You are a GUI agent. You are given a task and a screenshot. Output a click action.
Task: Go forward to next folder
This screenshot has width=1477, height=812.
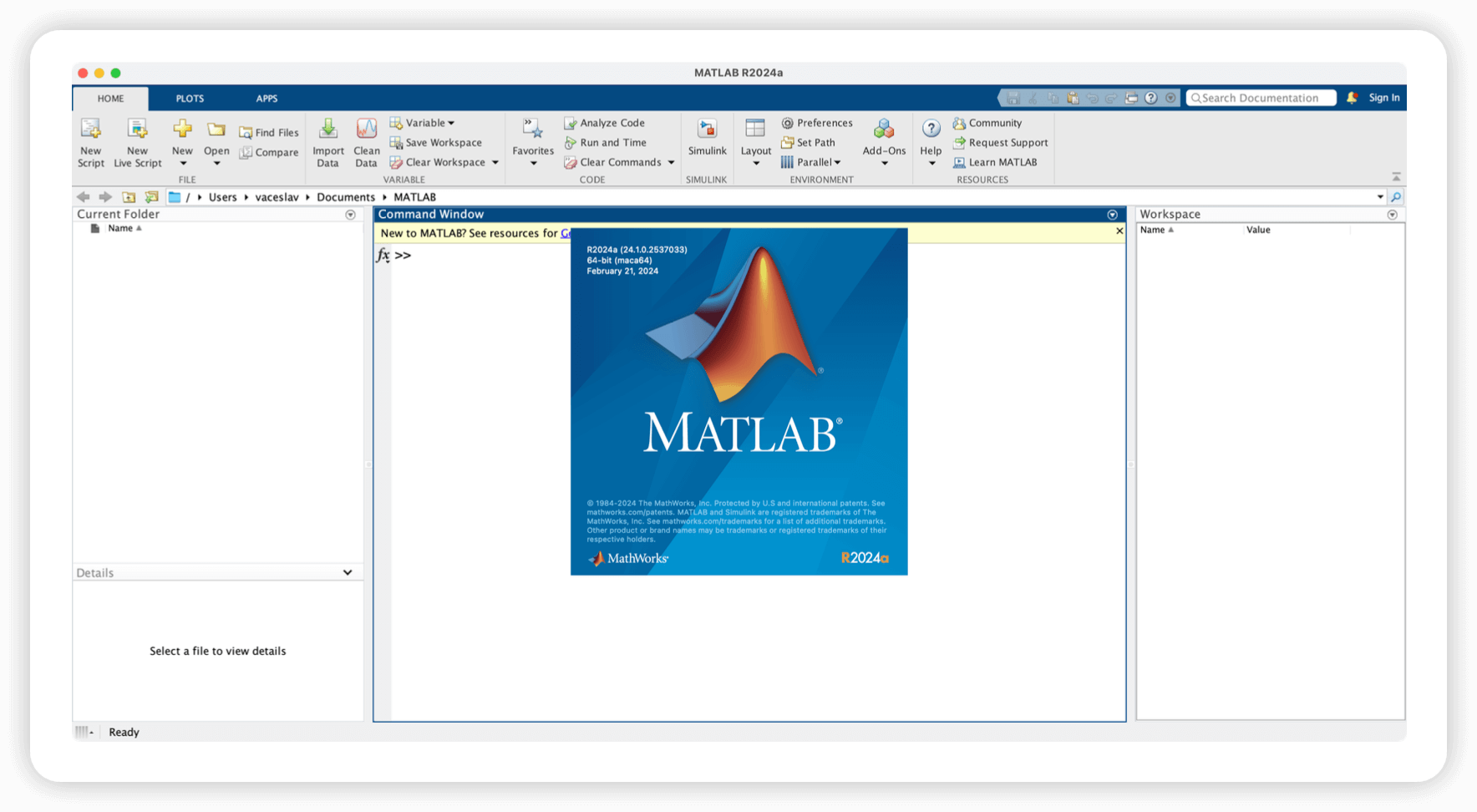(x=105, y=197)
